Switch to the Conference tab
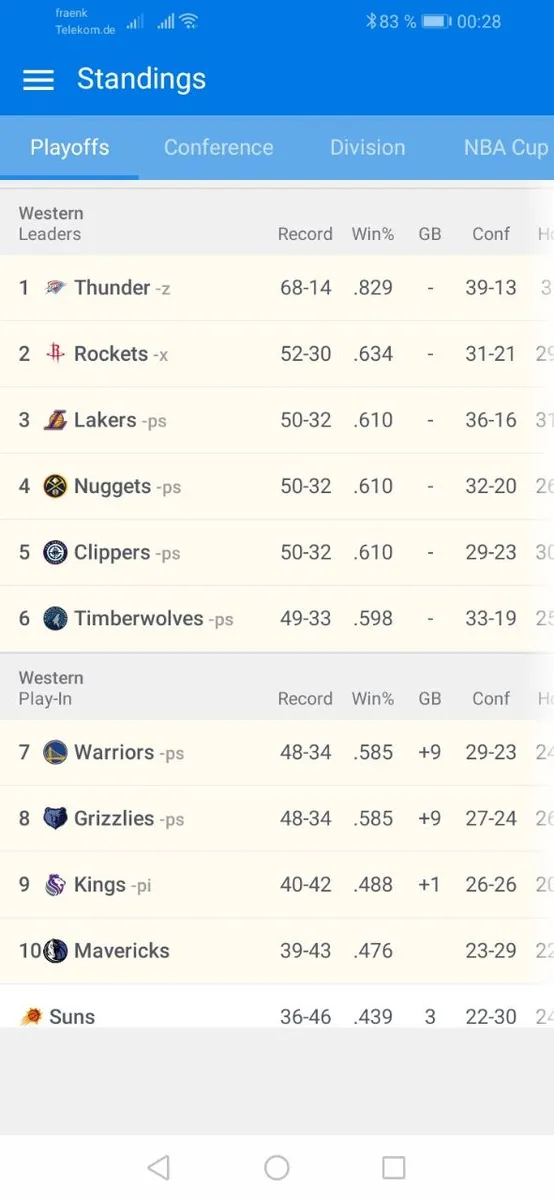This screenshot has height=1200, width=554. [x=218, y=148]
